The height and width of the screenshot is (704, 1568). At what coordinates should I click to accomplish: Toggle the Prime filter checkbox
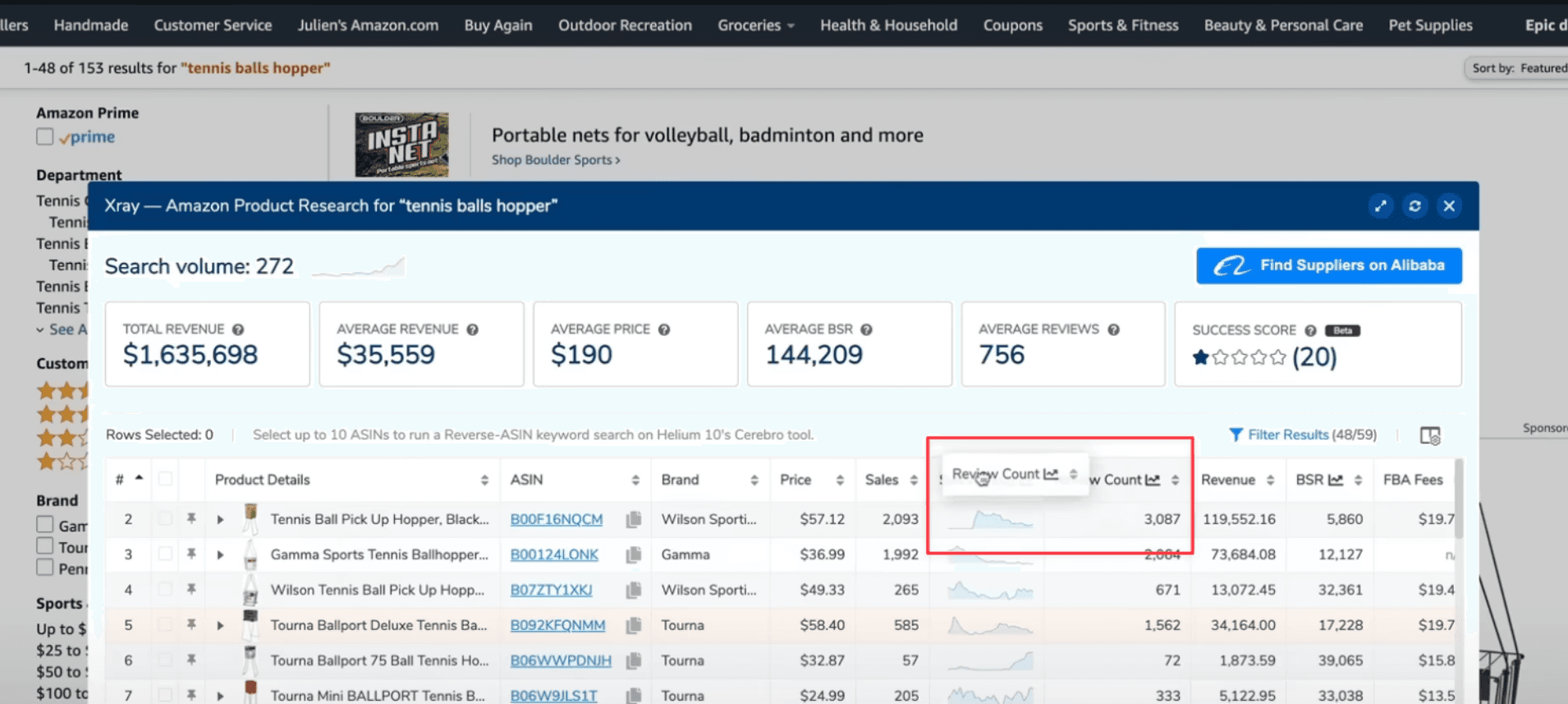(45, 137)
